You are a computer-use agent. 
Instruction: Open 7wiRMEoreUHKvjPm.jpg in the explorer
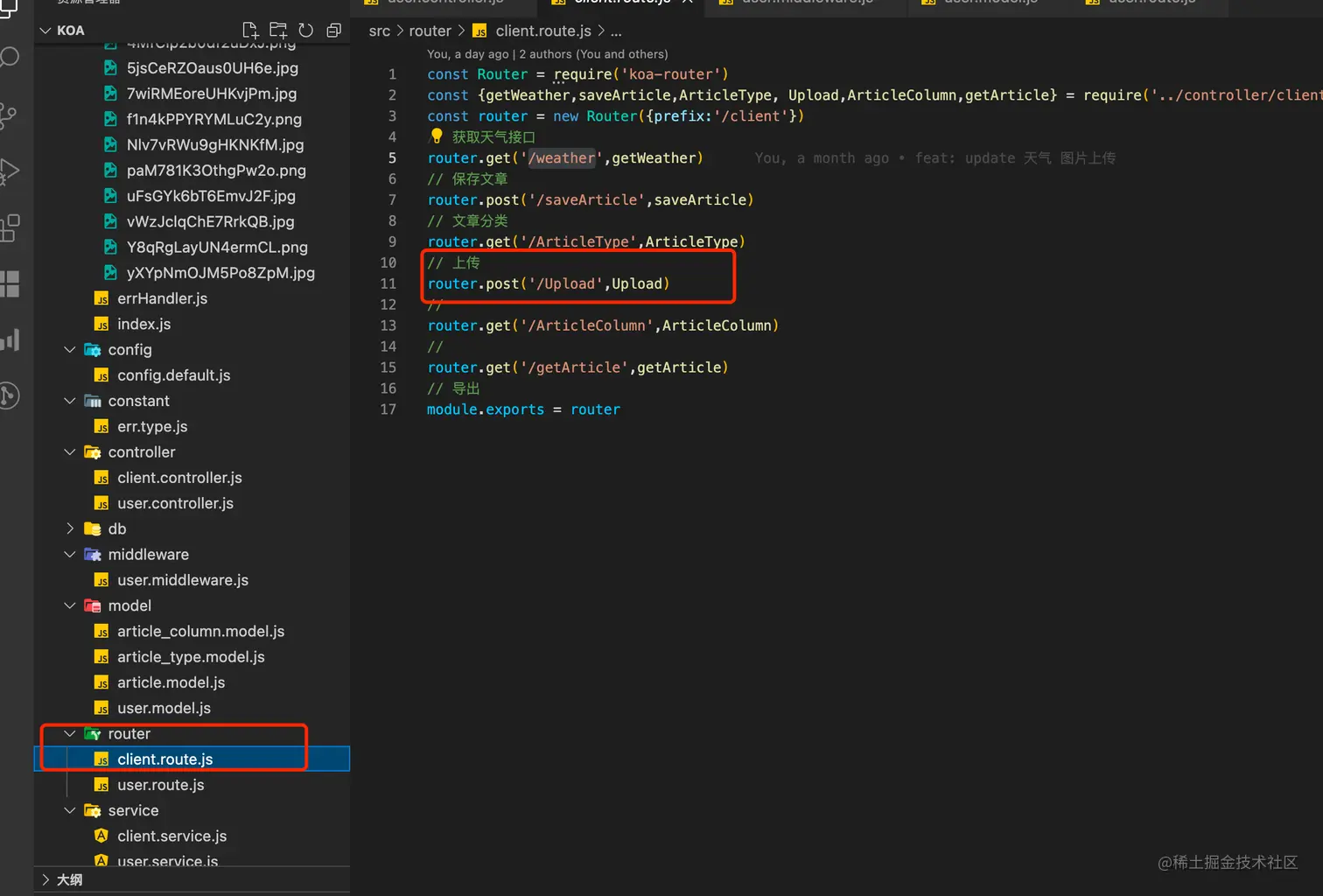212,94
